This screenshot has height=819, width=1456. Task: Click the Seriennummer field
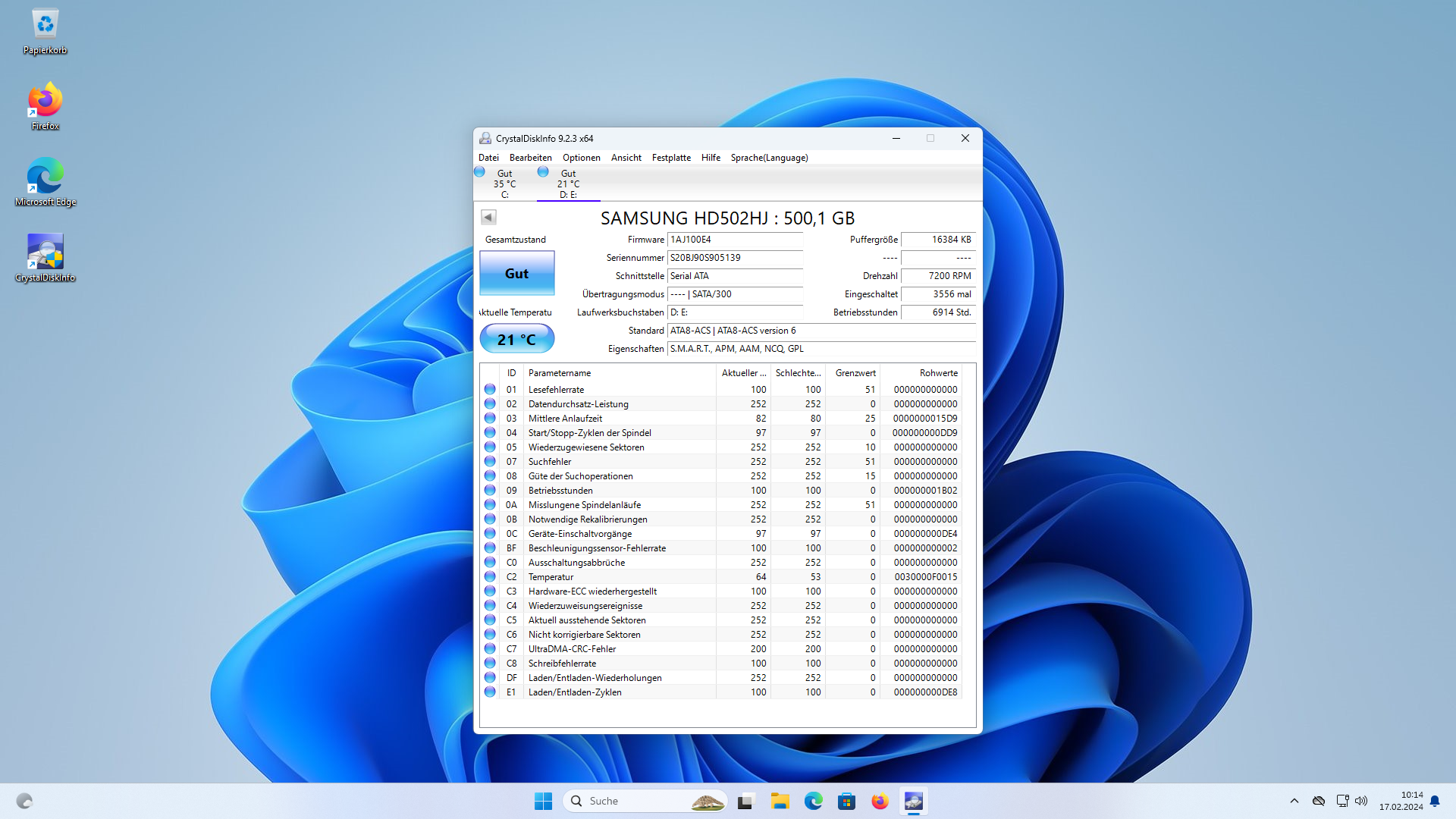(x=734, y=258)
